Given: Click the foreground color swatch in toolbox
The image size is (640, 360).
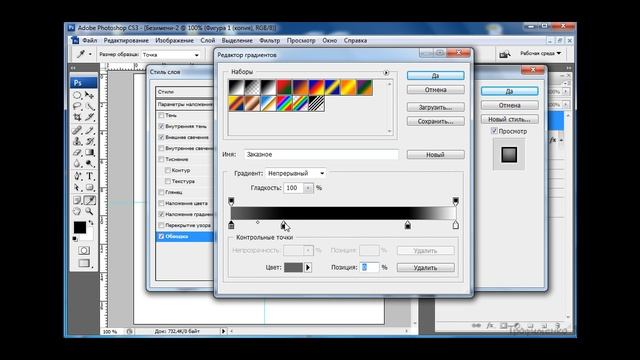Looking at the screenshot, I should (x=80, y=227).
